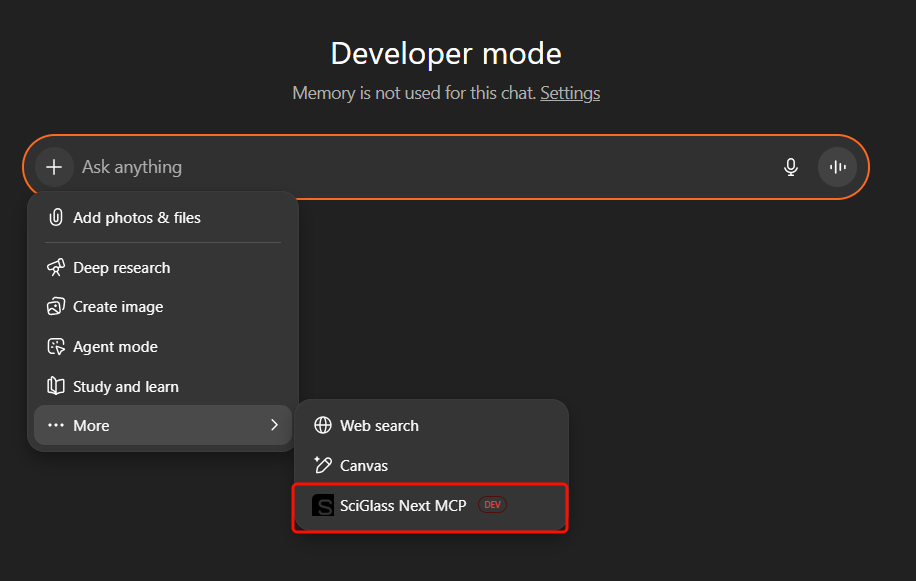Select the "SciGlass Next MCP" connector label
Screen dimensions: 916x581
click(x=403, y=506)
